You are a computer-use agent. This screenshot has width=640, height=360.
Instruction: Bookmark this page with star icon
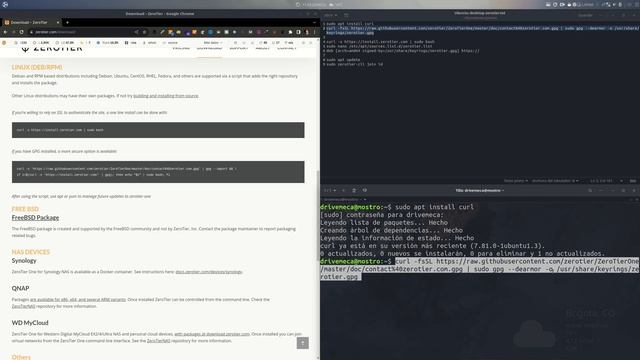click(144, 32)
